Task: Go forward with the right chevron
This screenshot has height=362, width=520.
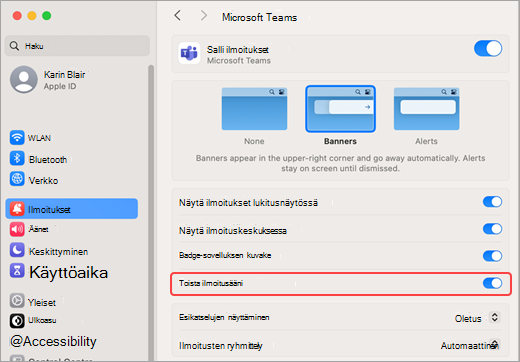Action: point(204,15)
